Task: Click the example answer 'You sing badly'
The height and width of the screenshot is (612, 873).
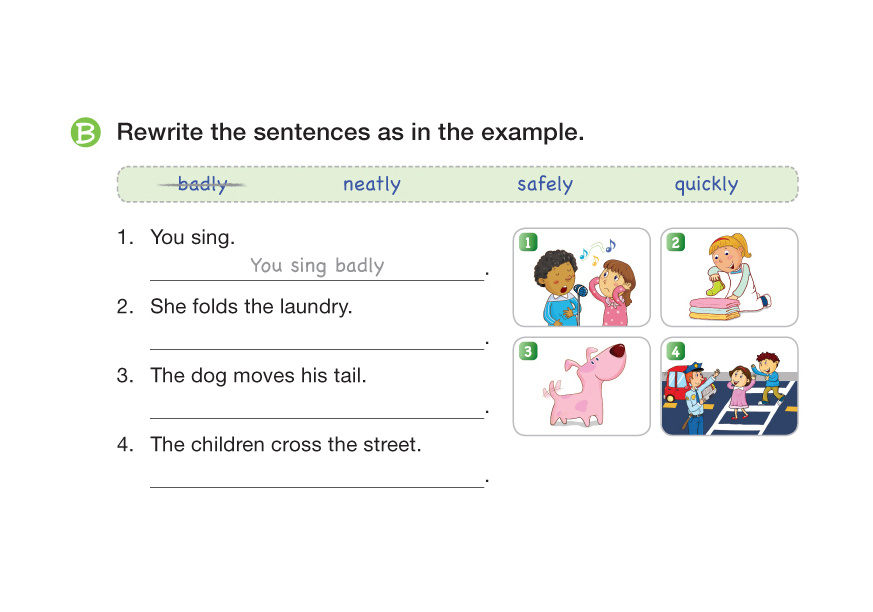Action: coord(317,266)
